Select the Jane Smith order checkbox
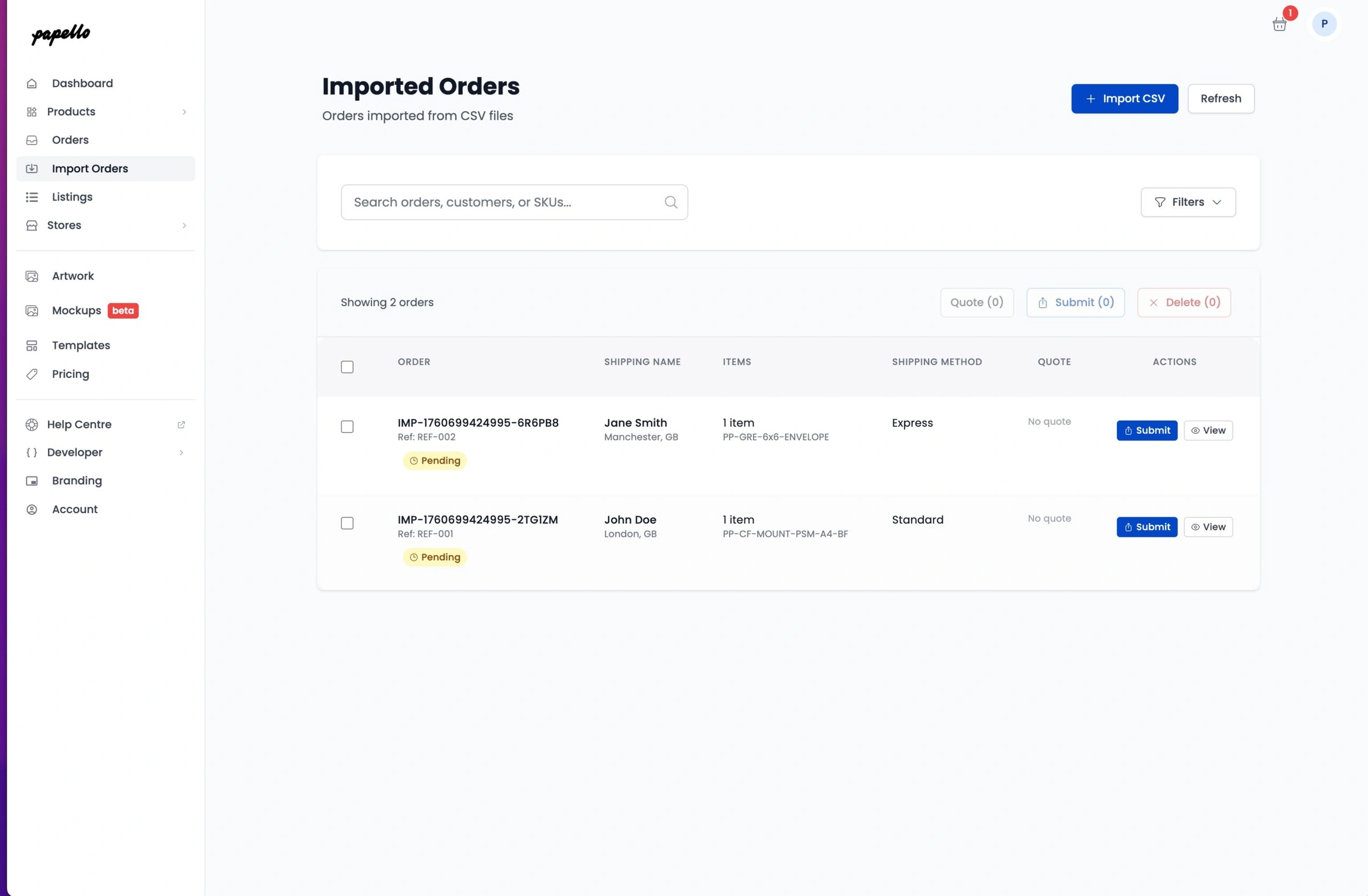The width and height of the screenshot is (1368, 896). click(347, 427)
